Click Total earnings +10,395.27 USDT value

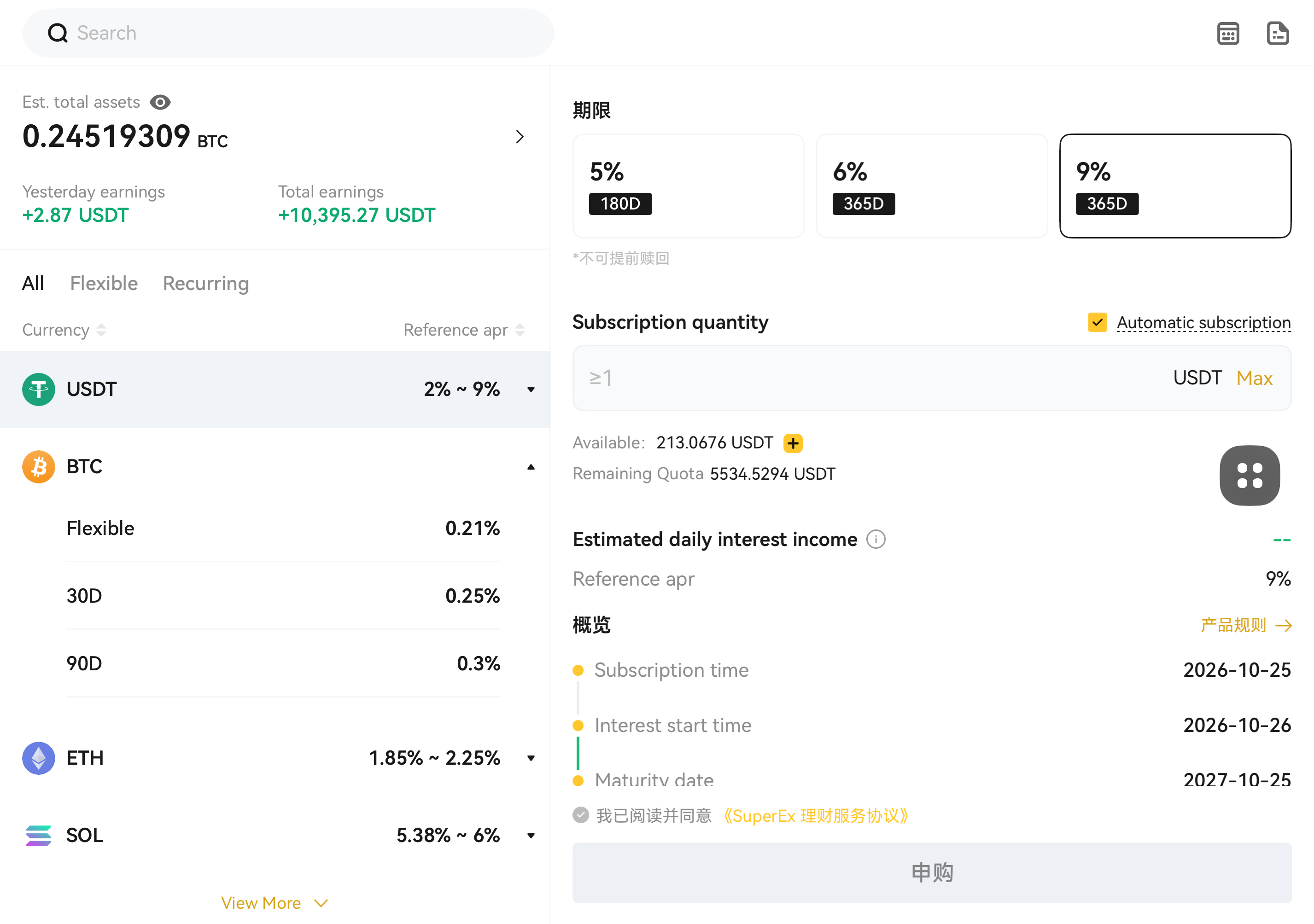pos(356,215)
